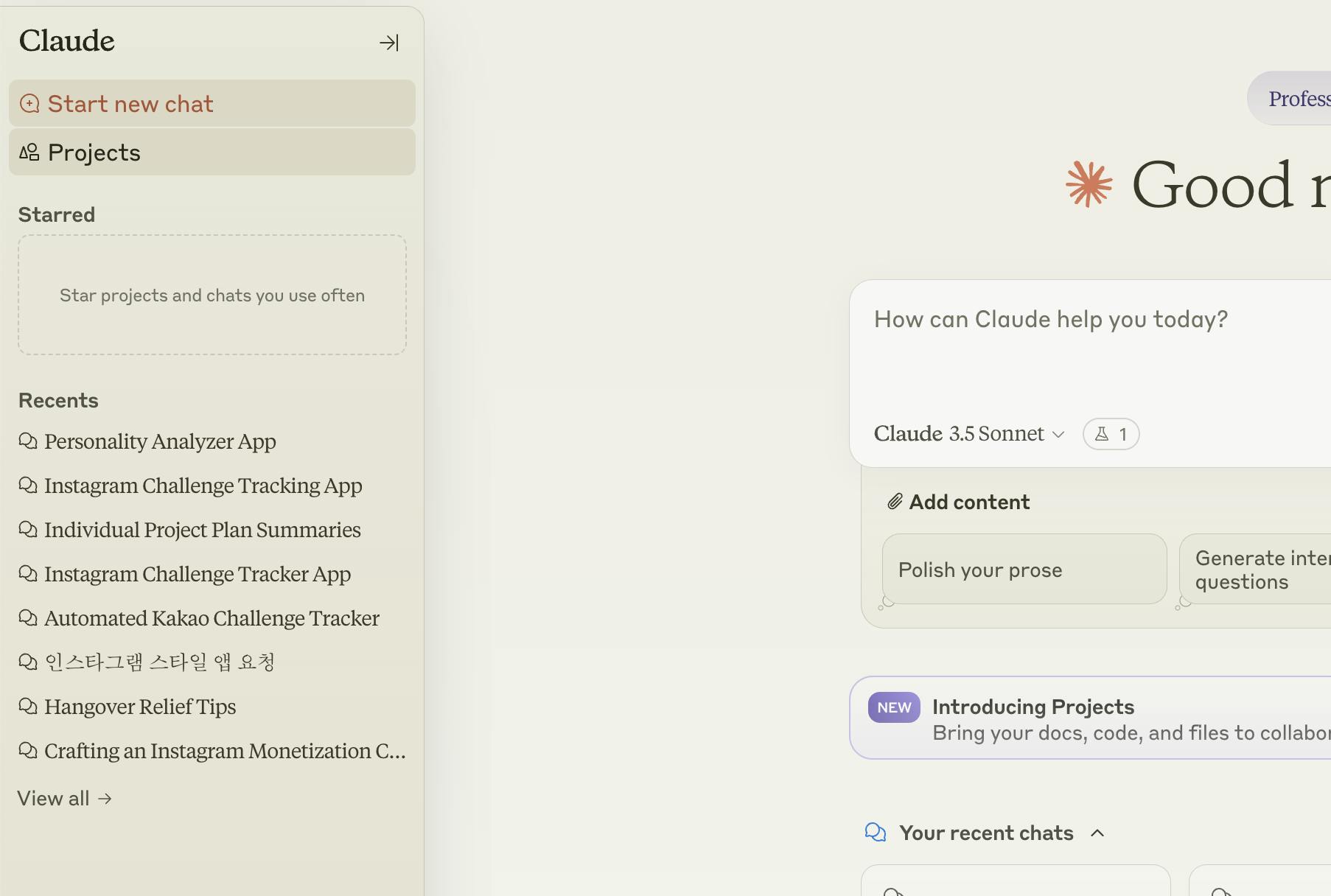Open the Claude 3.5 Sonnet model dropdown
Image resolution: width=1331 pixels, height=896 pixels.
pos(969,434)
